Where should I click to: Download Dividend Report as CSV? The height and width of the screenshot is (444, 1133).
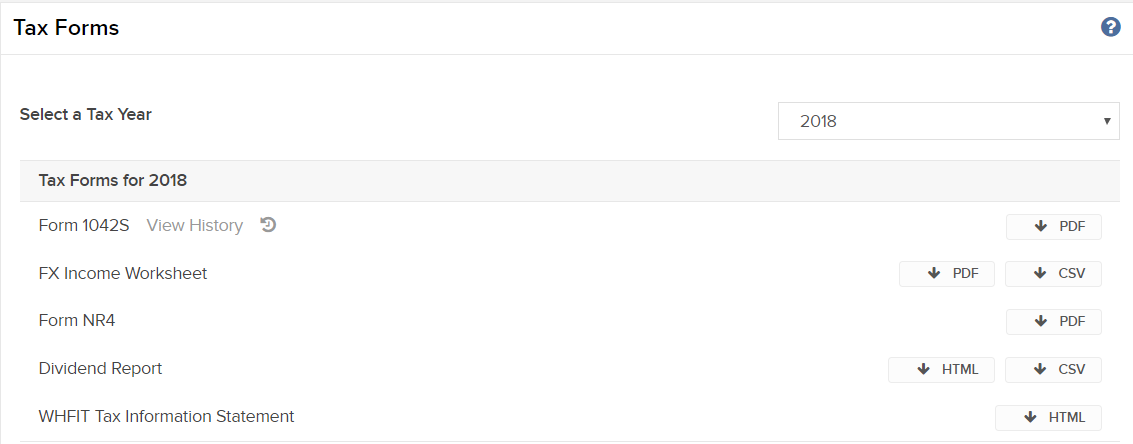(x=1054, y=370)
